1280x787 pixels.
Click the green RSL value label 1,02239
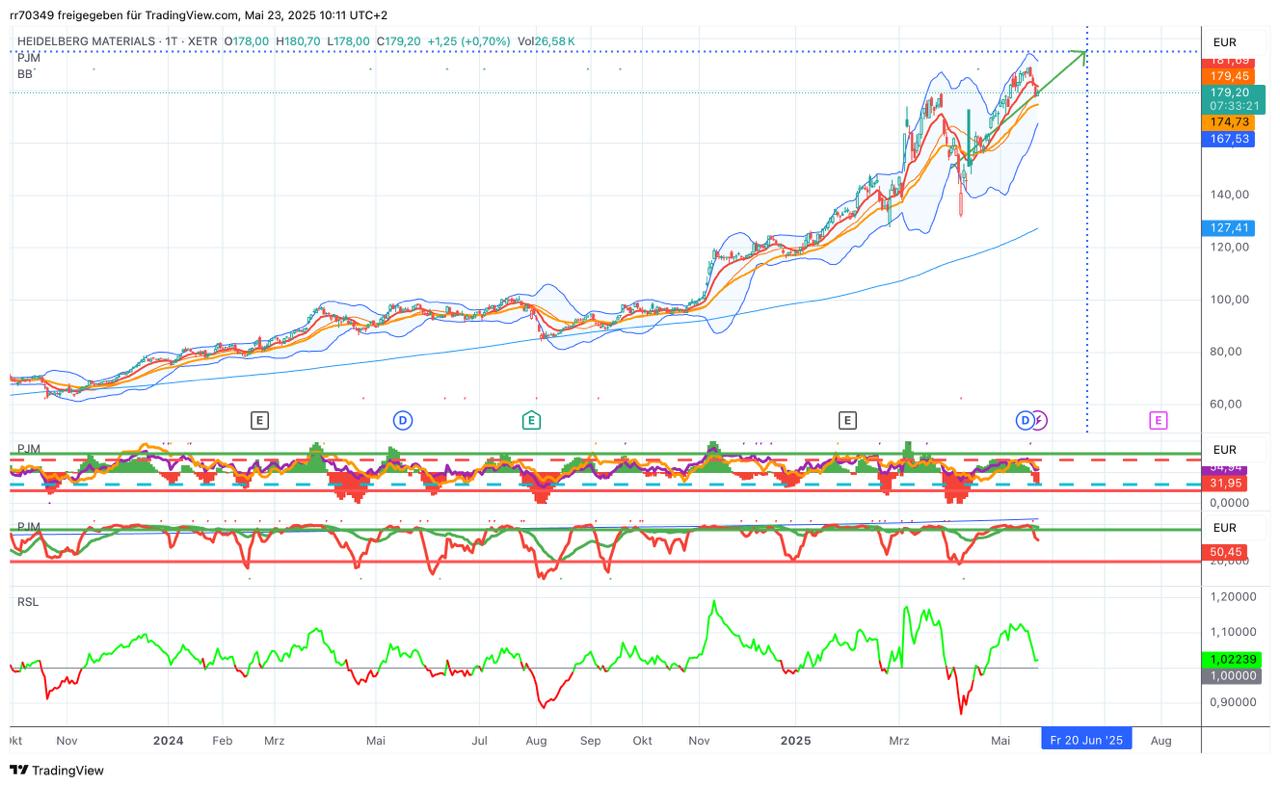tap(1231, 660)
